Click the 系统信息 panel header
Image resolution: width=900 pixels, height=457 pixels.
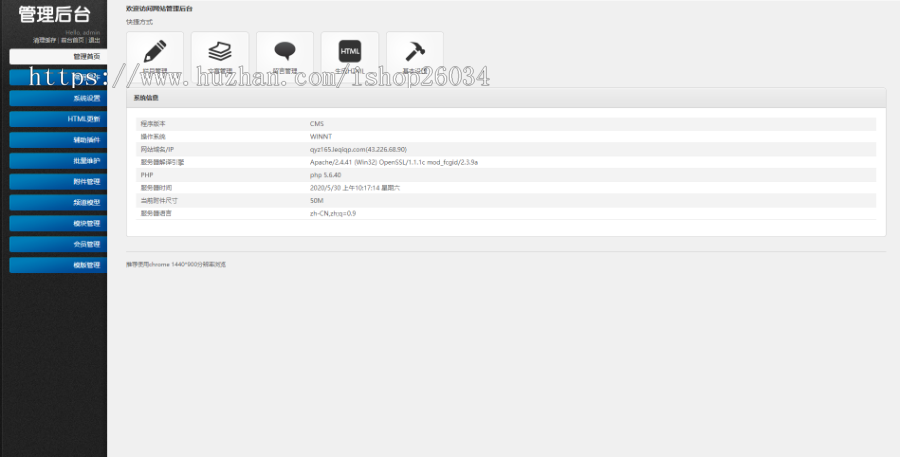coord(506,98)
